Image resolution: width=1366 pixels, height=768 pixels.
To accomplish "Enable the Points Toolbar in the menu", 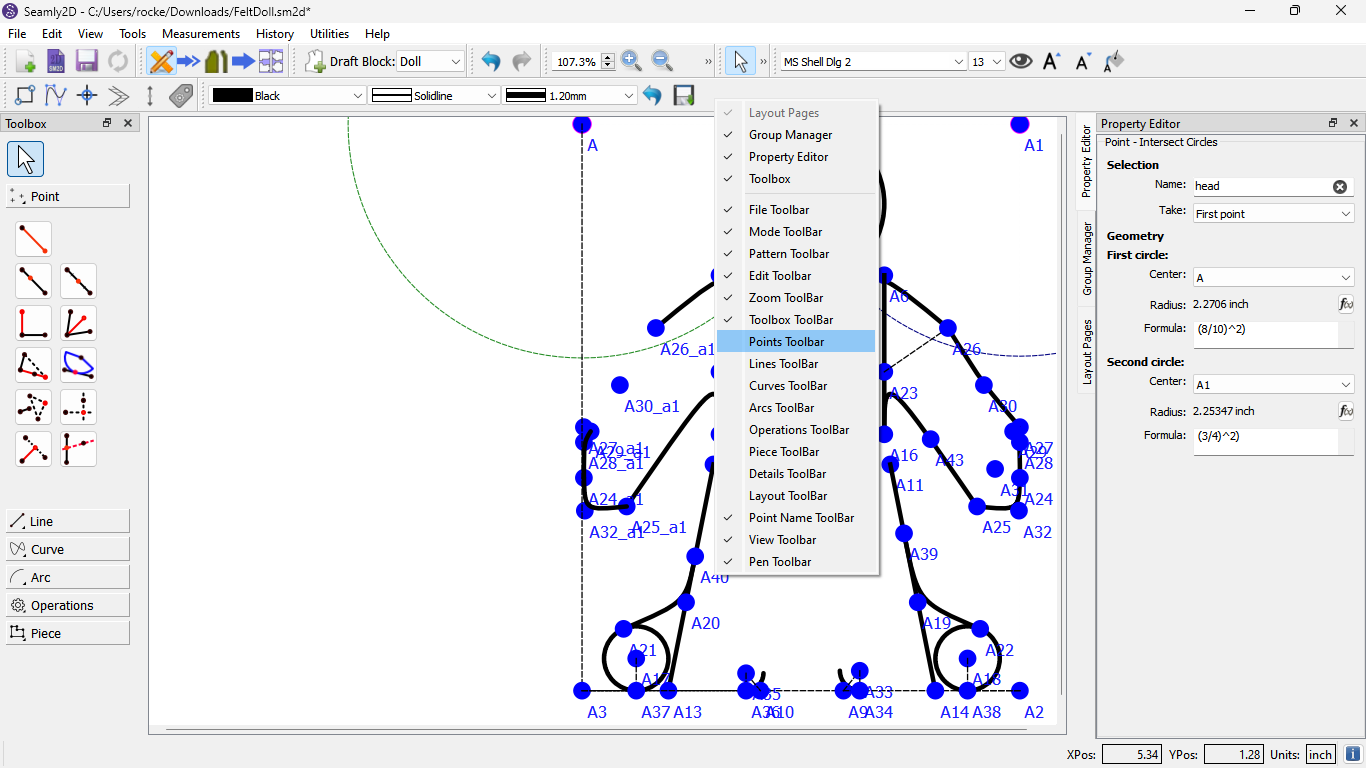I will click(786, 342).
